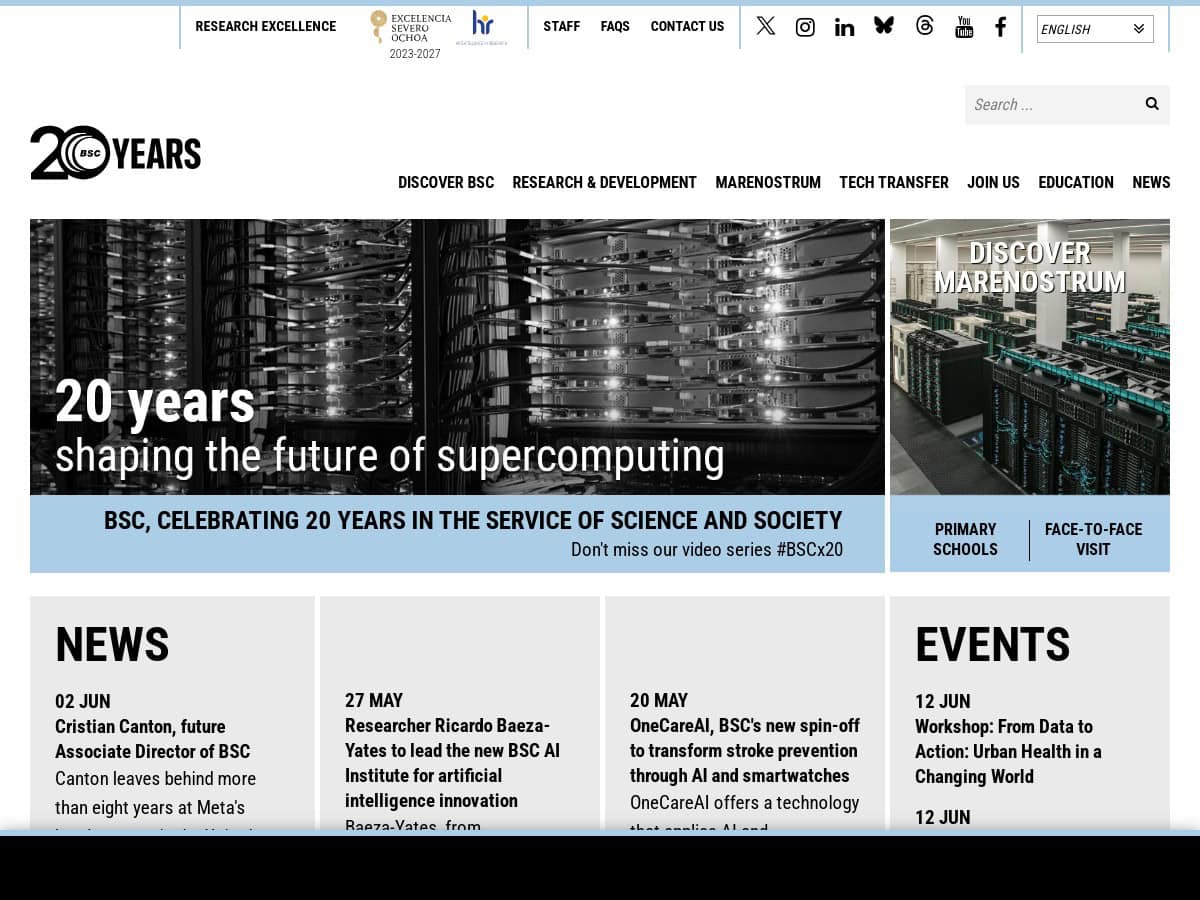Open the FAQs link
The width and height of the screenshot is (1200, 900).
click(615, 26)
